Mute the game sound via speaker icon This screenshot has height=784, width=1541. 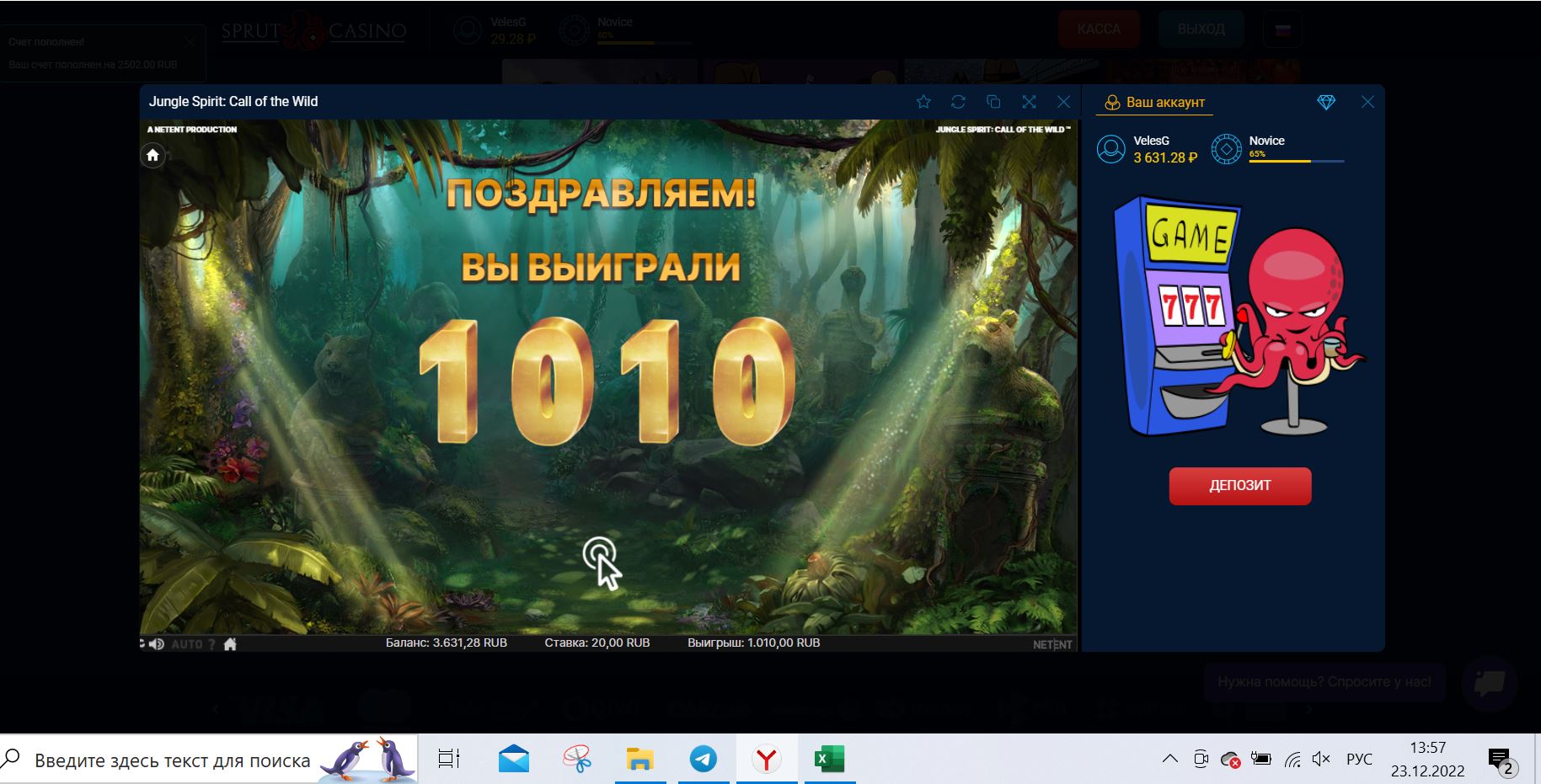157,644
